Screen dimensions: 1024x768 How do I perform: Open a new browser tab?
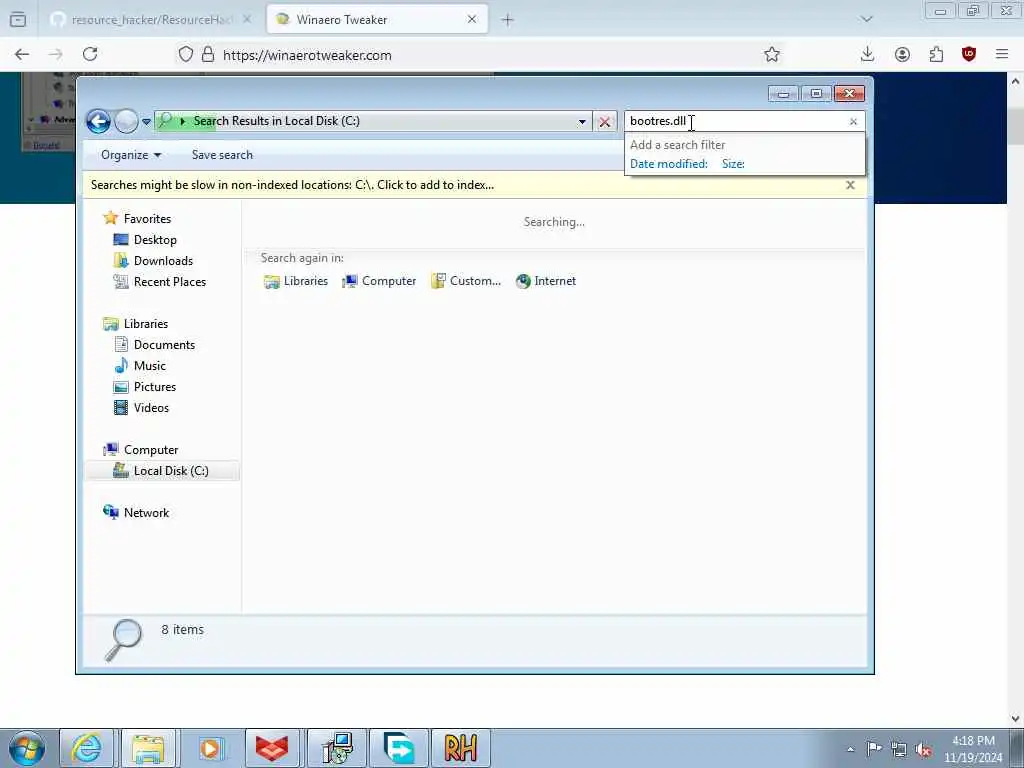point(507,20)
